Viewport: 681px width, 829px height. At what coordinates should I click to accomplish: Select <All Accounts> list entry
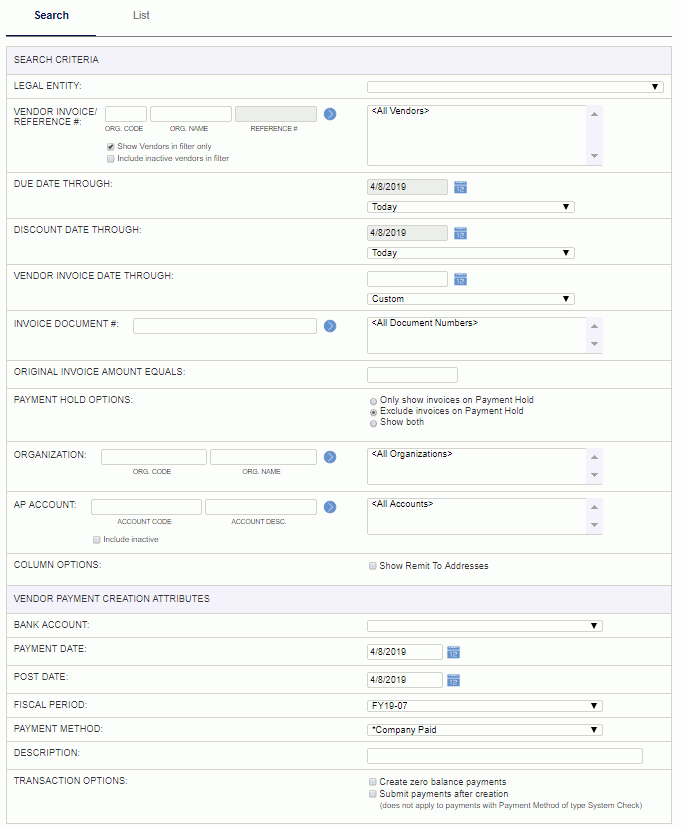(402, 504)
